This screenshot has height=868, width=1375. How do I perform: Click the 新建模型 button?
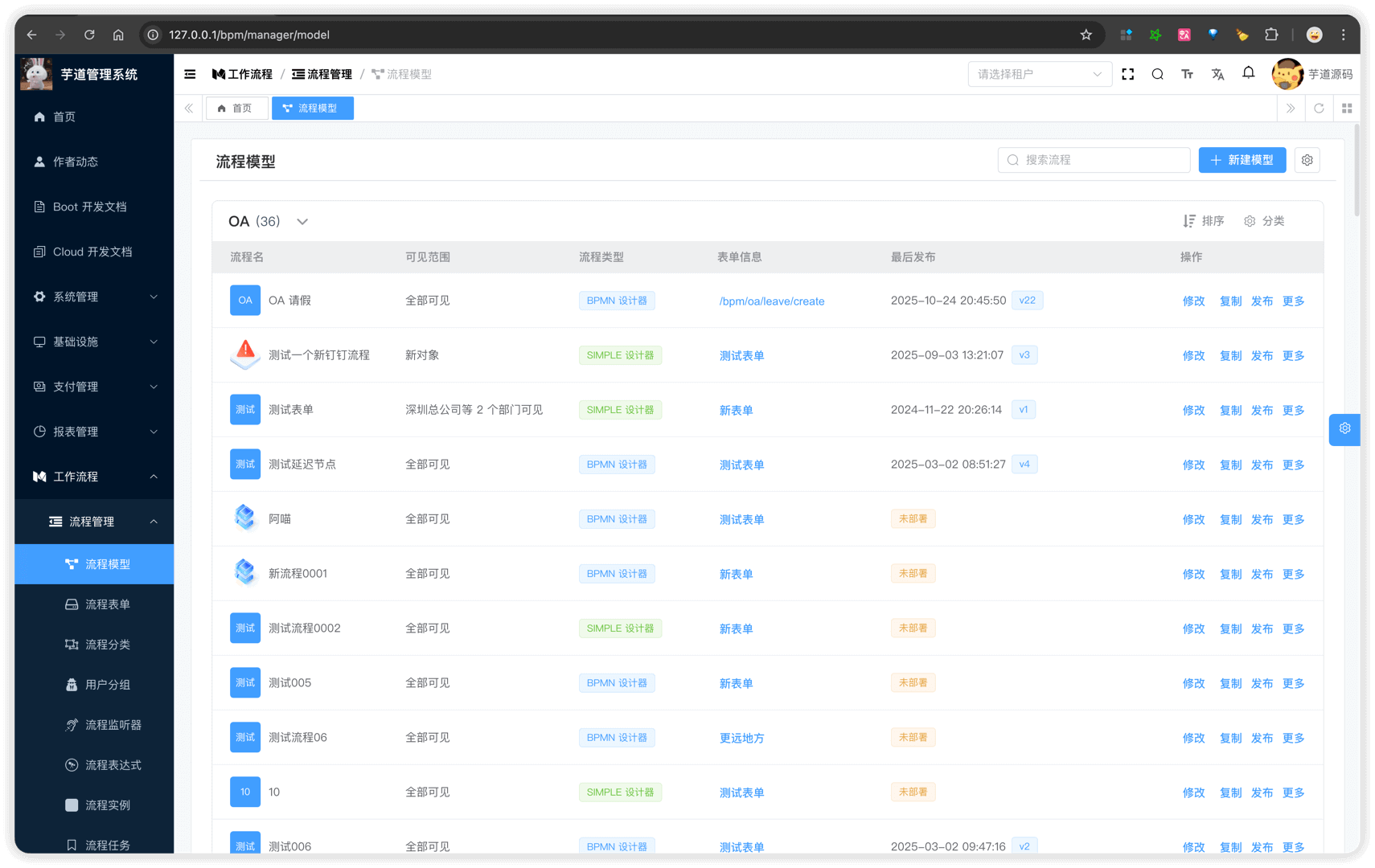click(x=1242, y=160)
